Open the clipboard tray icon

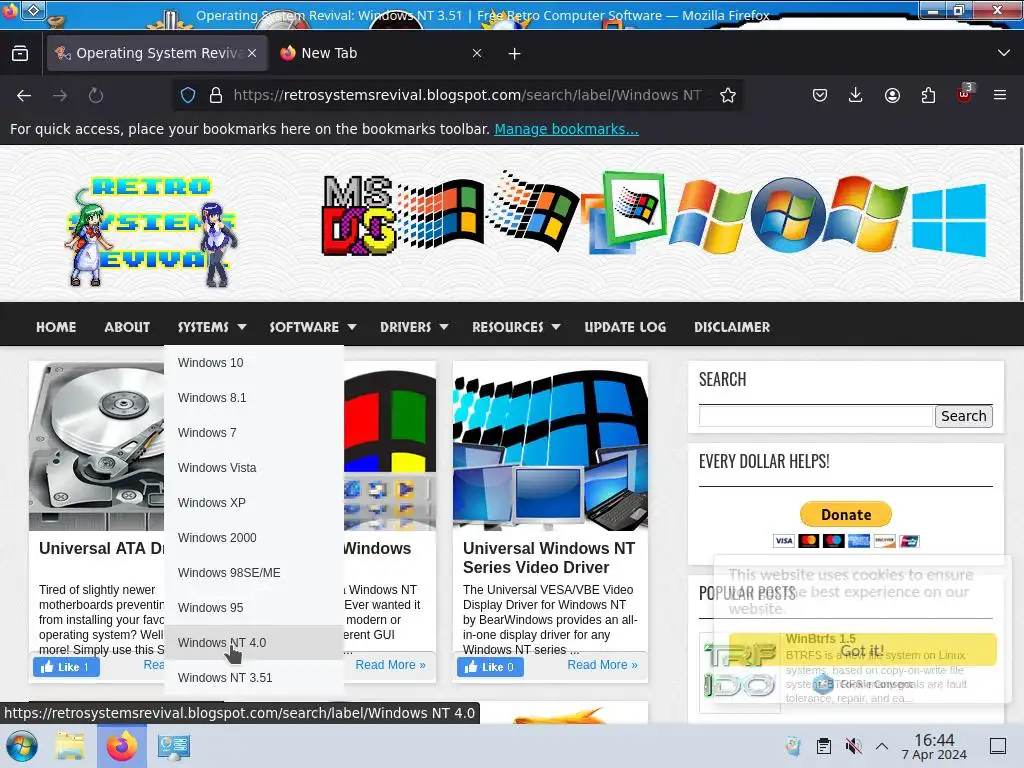824,746
